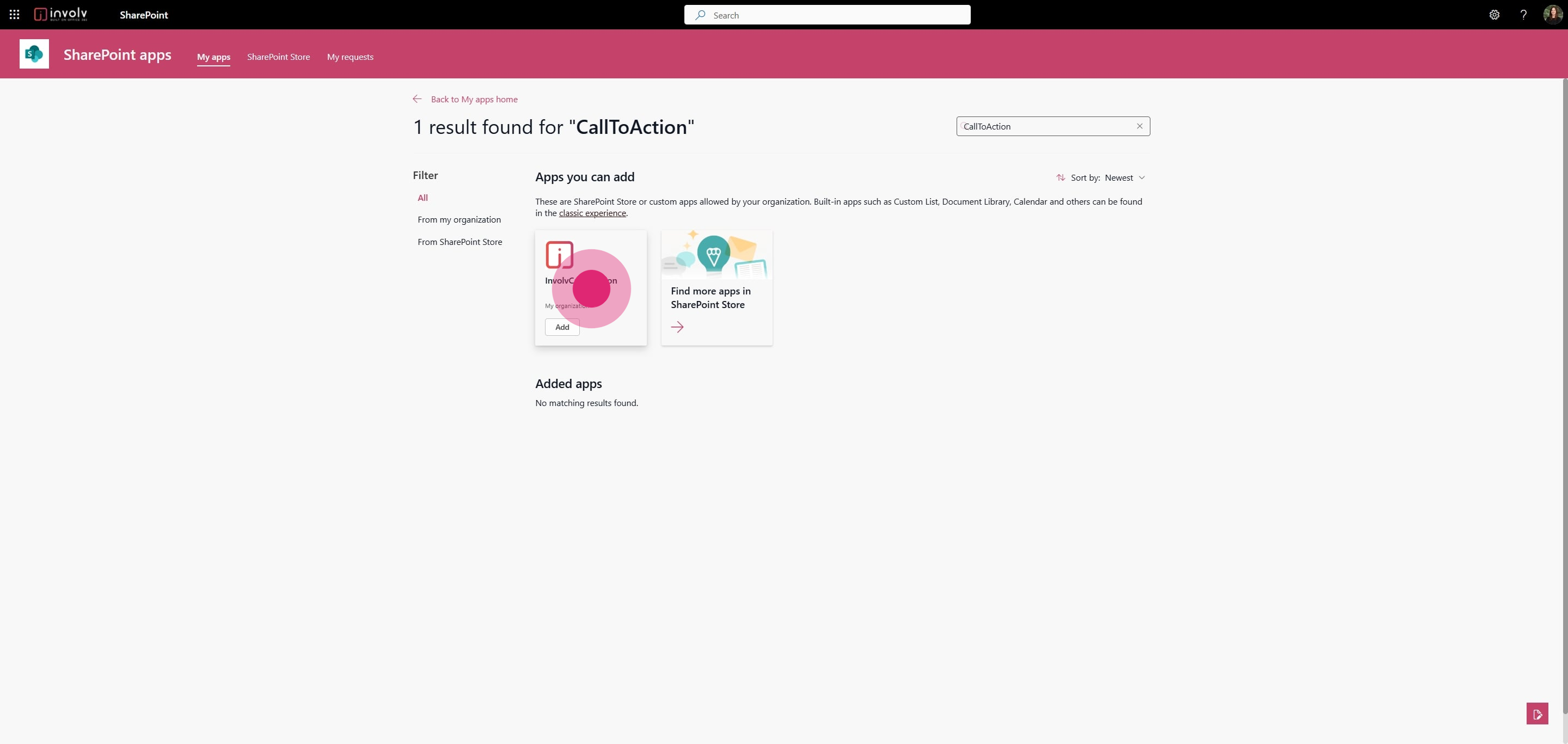This screenshot has width=1568, height=744.
Task: Open the My requests tab
Action: (350, 57)
